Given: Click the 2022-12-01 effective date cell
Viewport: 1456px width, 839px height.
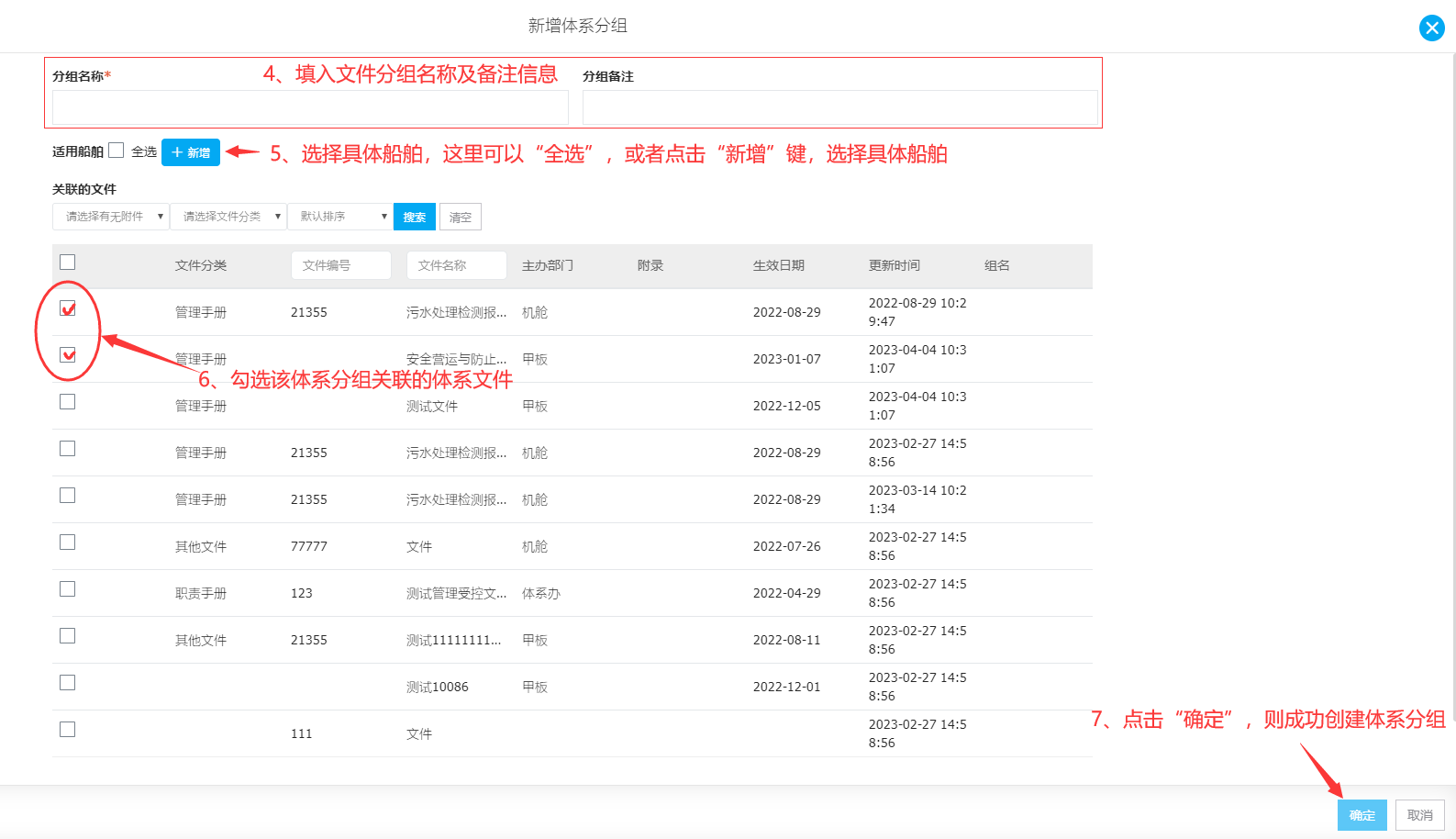Looking at the screenshot, I should point(787,687).
